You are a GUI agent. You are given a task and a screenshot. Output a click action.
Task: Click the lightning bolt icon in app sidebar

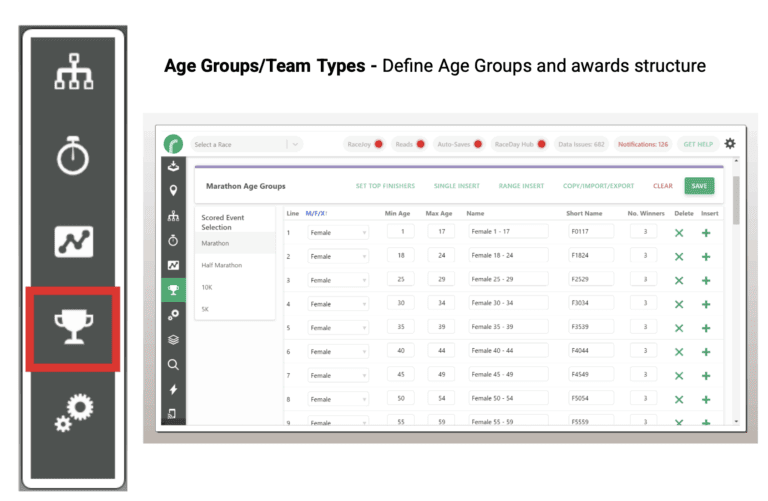tap(174, 389)
